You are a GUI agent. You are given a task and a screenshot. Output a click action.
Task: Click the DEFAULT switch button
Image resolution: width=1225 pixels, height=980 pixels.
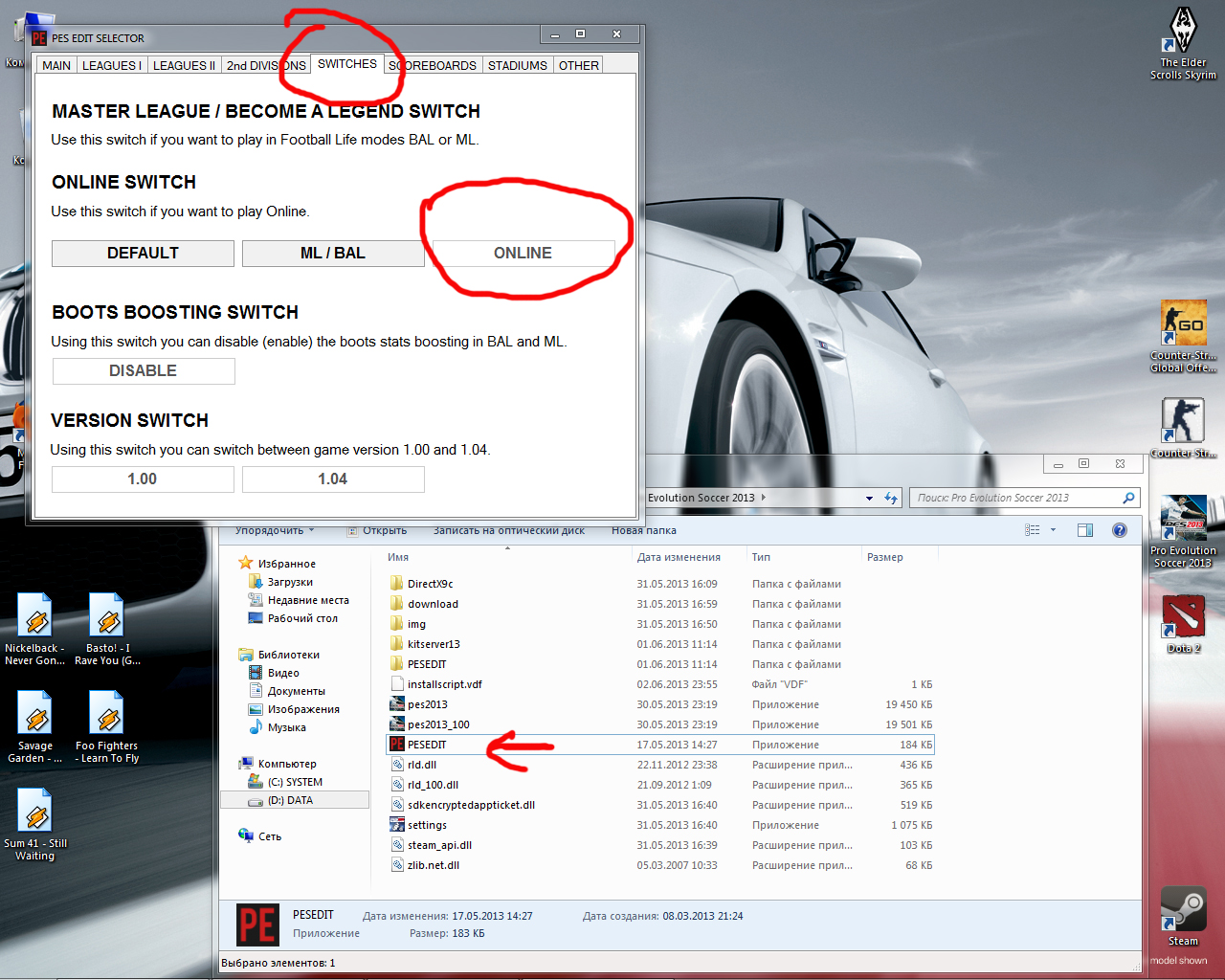point(143,253)
